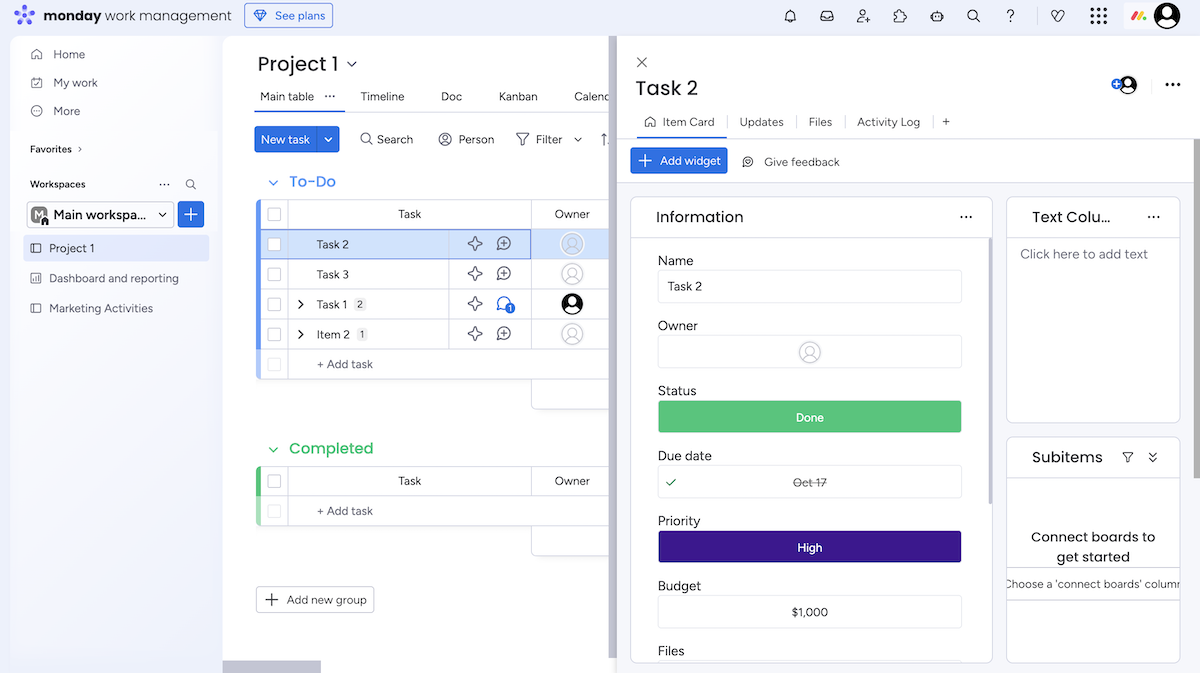Check the Task 3 row checkbox
This screenshot has width=1200, height=673.
pos(274,274)
